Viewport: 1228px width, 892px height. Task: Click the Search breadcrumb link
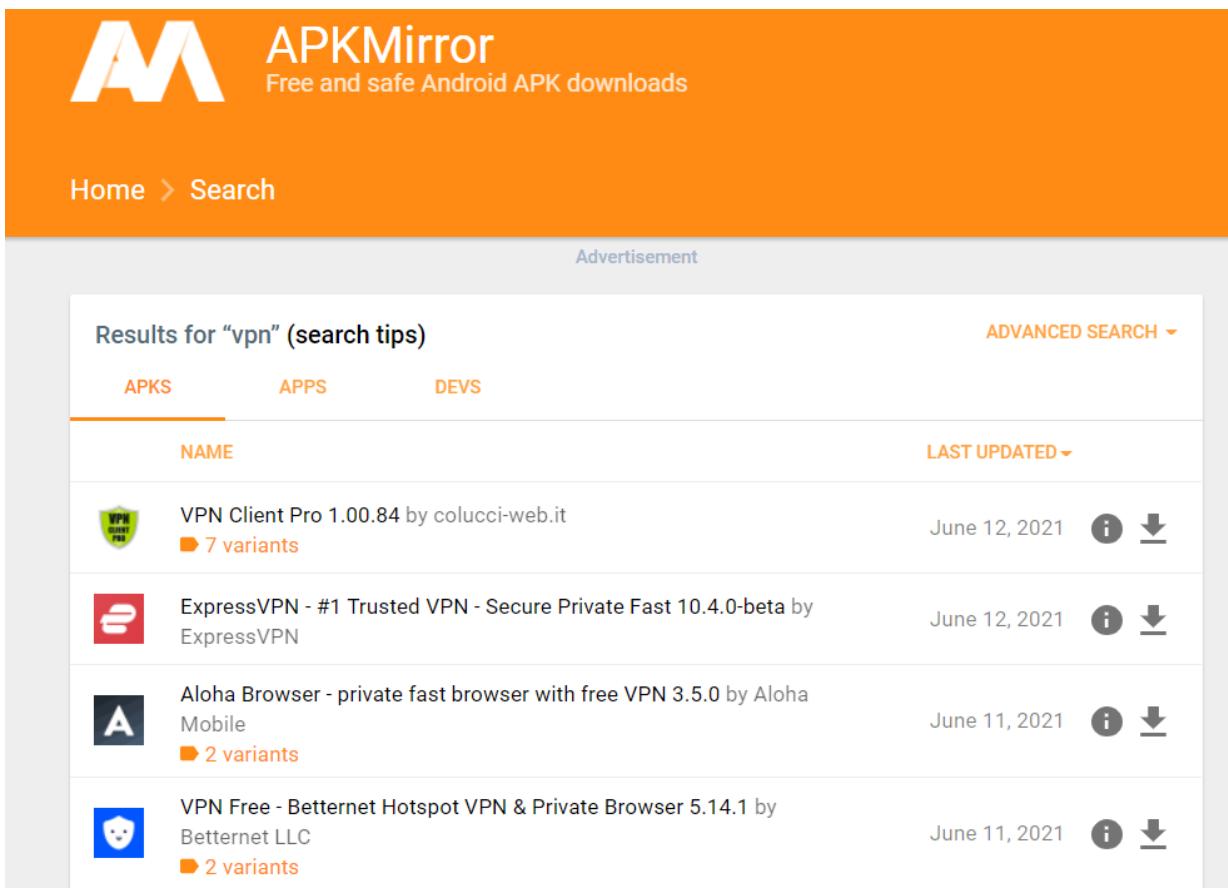234,189
